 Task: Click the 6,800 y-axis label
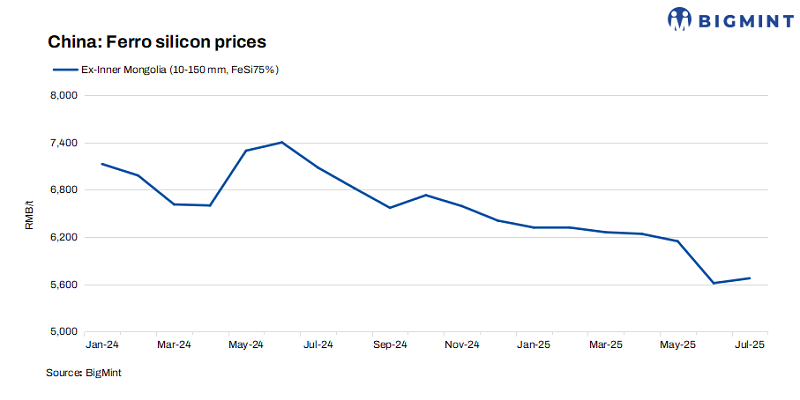63,190
